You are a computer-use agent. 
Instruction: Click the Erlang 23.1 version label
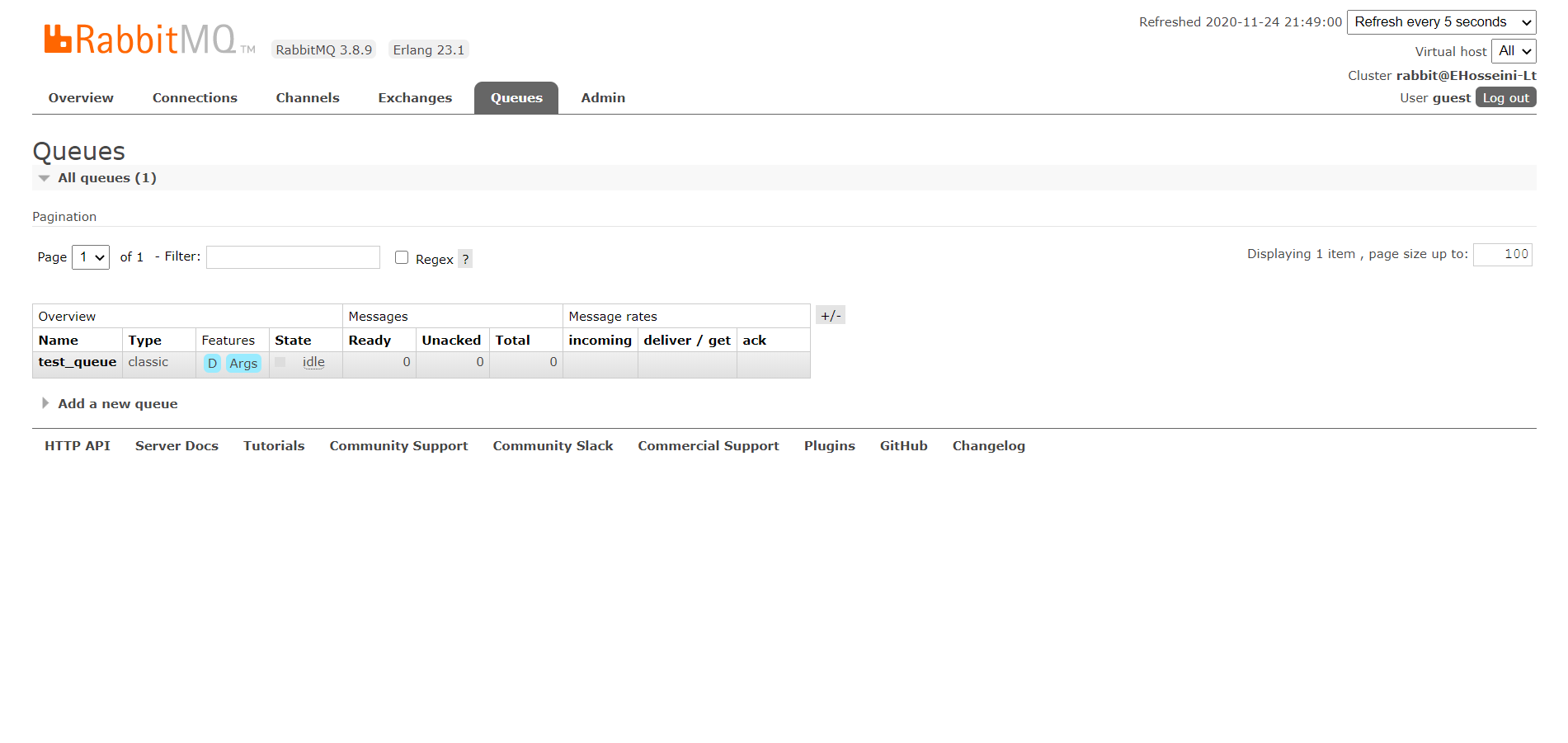point(429,49)
